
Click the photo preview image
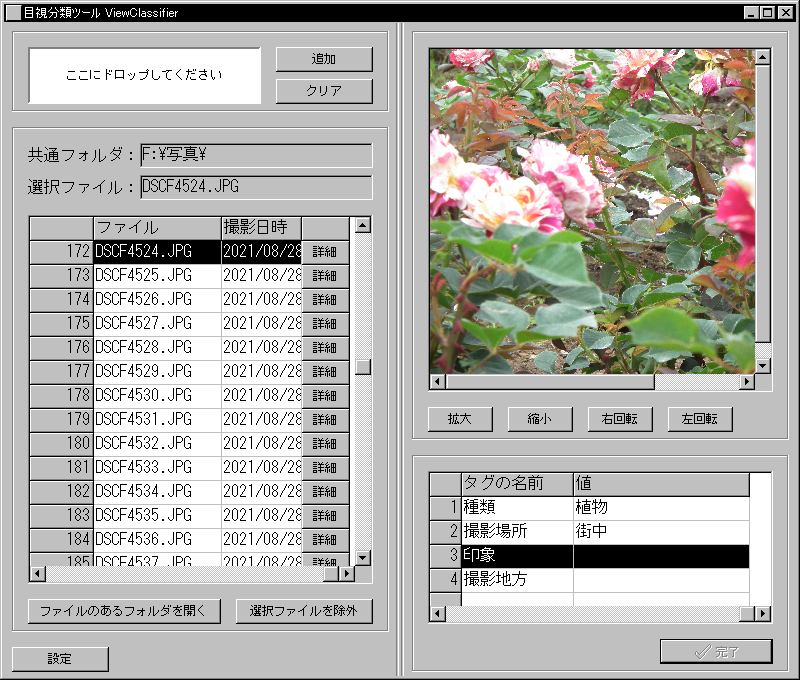(x=590, y=210)
